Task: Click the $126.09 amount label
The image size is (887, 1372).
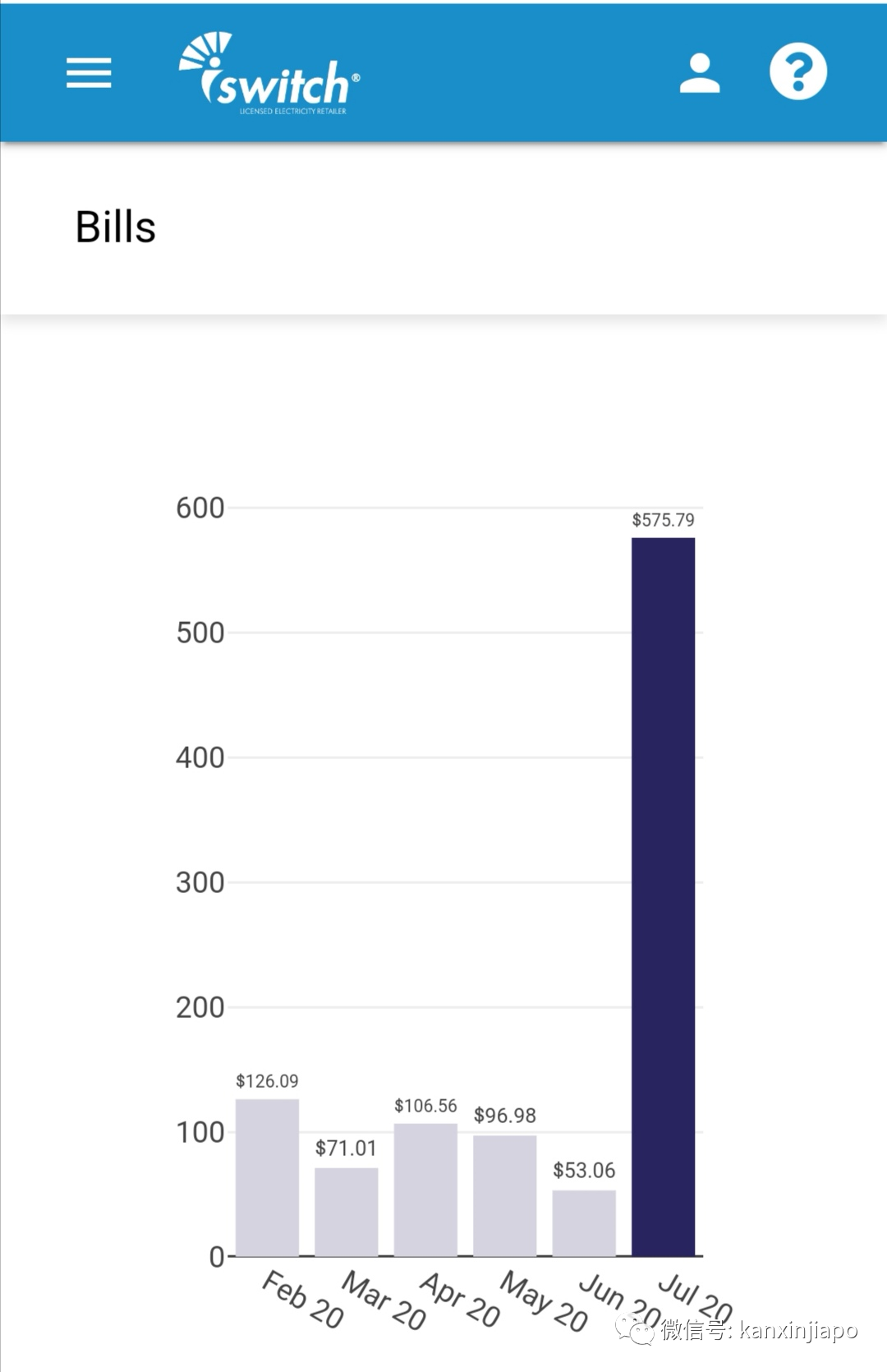Action: point(267,1081)
